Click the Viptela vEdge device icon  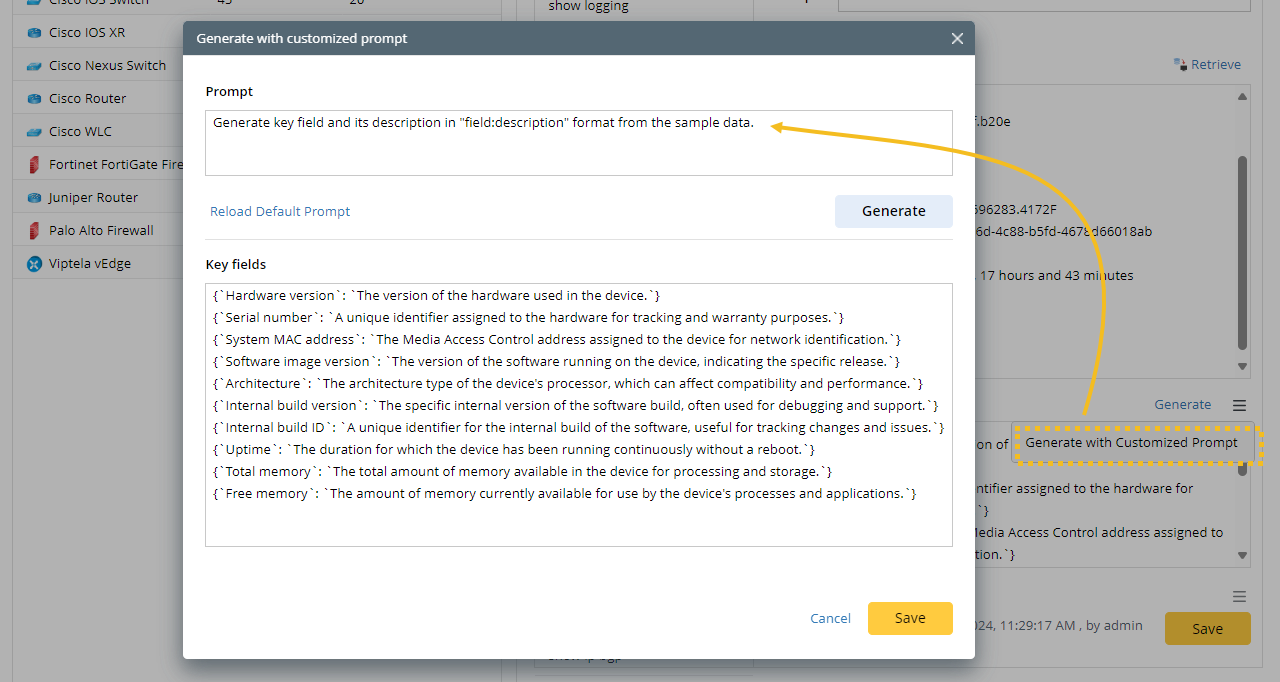[x=34, y=264]
